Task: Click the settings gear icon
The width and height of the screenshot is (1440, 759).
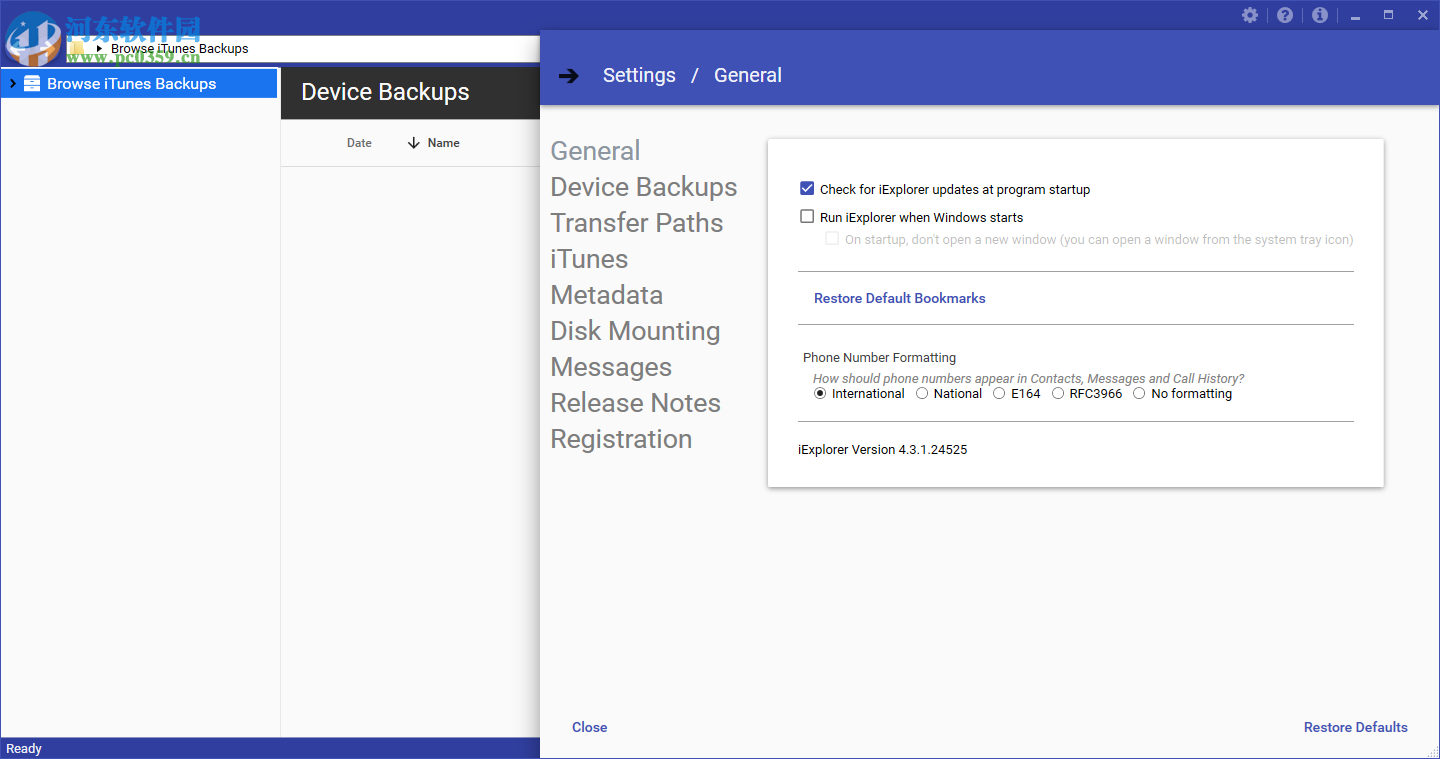Action: (x=1250, y=15)
